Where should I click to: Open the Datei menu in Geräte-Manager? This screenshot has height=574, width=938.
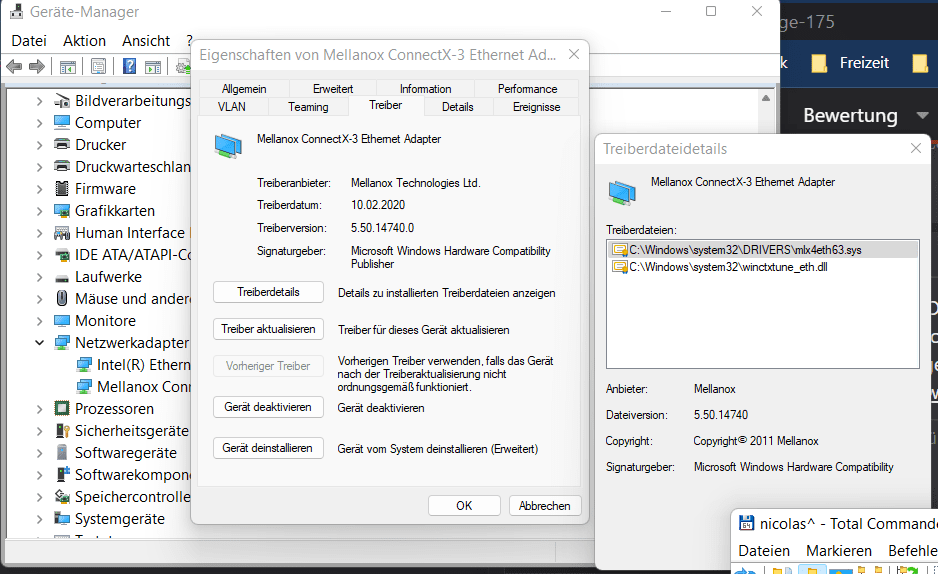(x=29, y=41)
